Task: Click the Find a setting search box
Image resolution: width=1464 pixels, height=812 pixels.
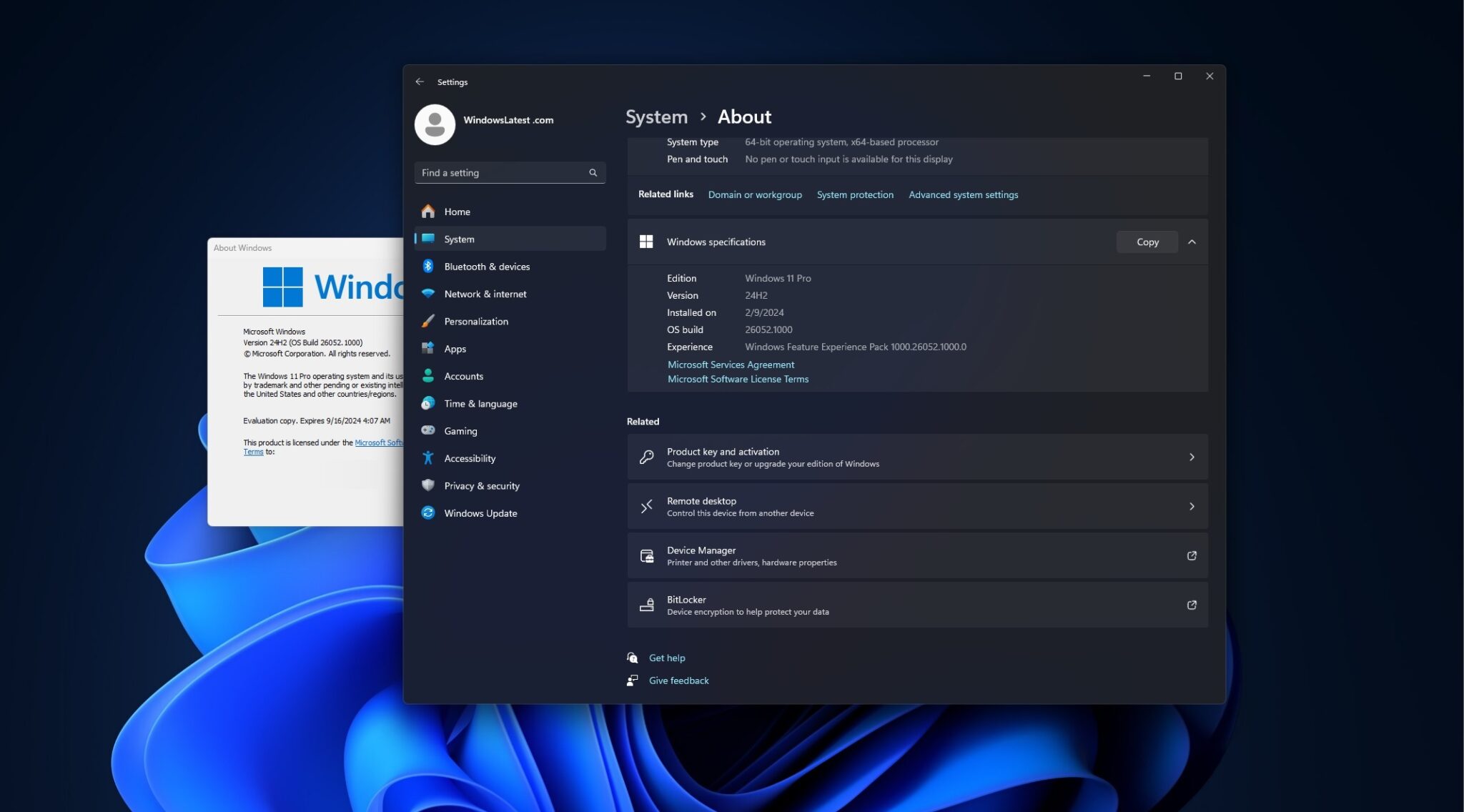Action: (x=510, y=172)
